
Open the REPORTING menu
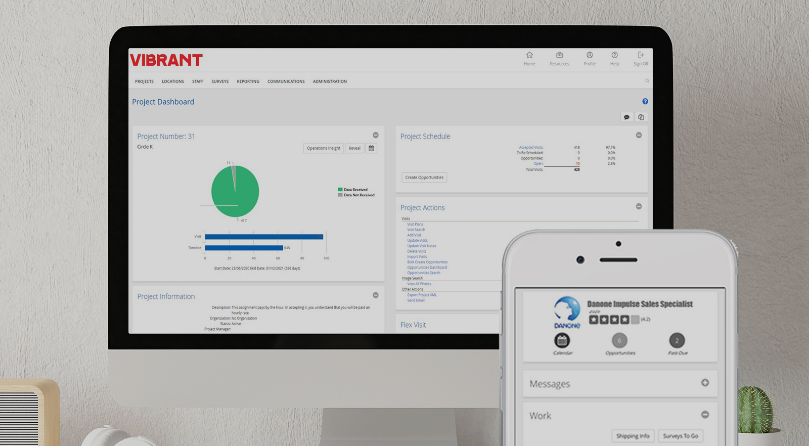(248, 82)
